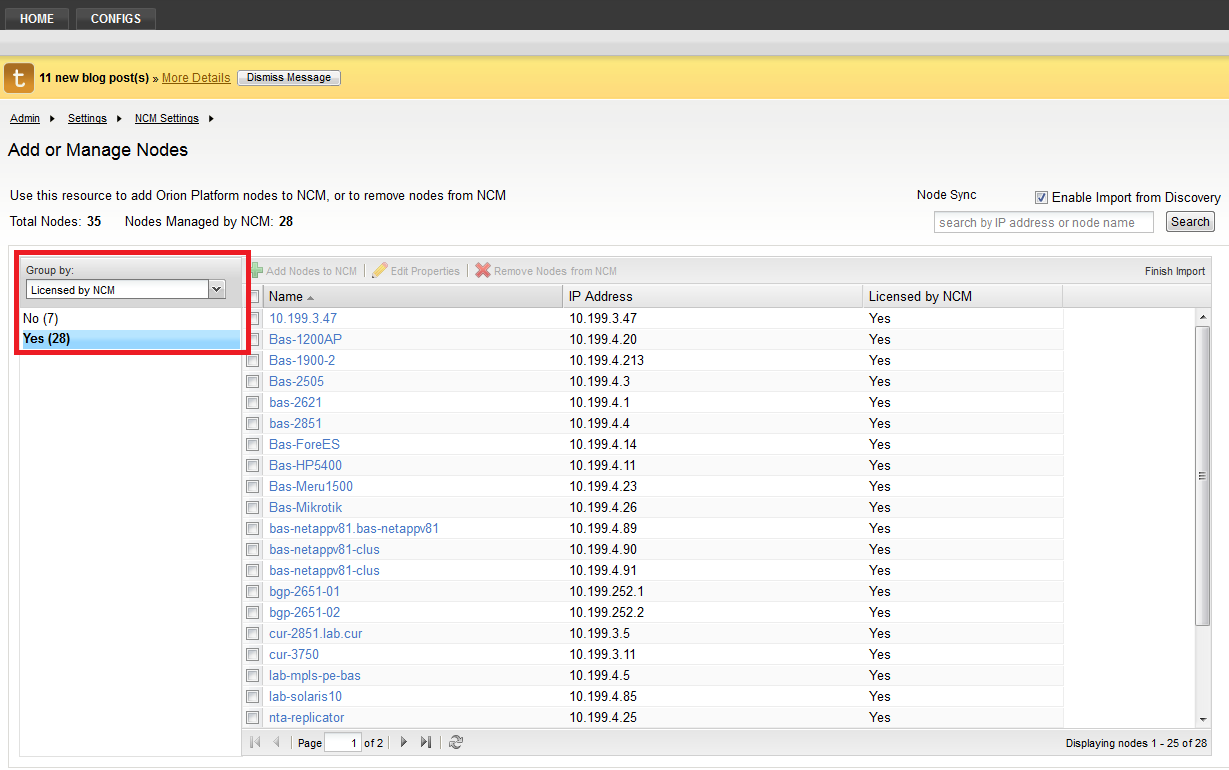Jump to the last page icon
Image resolution: width=1229 pixels, height=770 pixels.
pos(425,741)
